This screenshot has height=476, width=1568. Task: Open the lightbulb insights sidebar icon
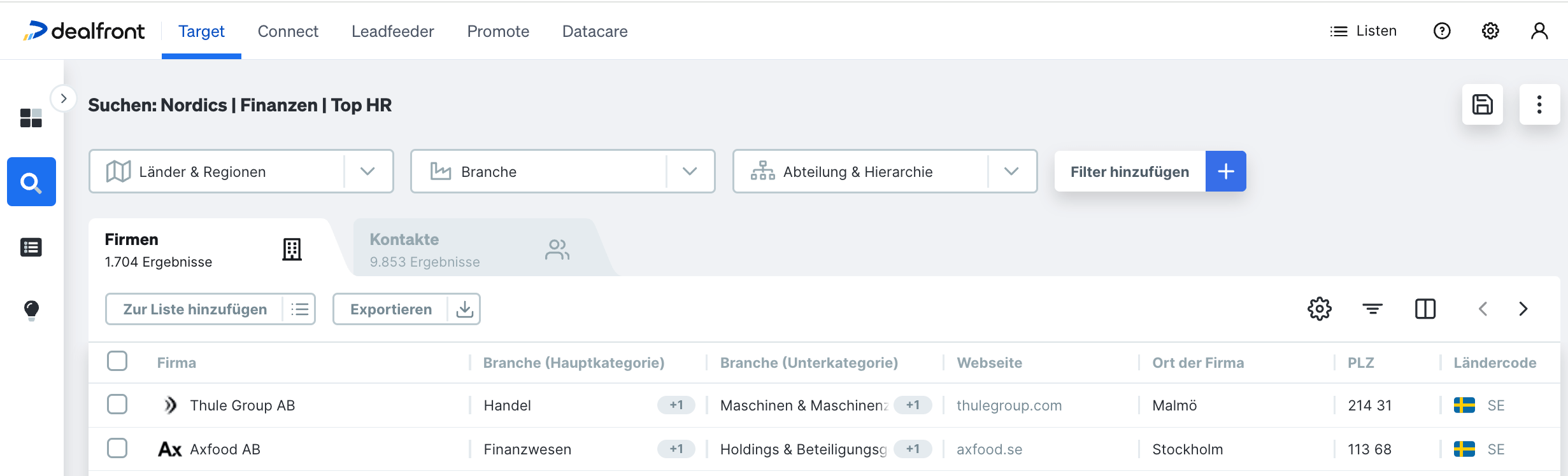coord(31,311)
